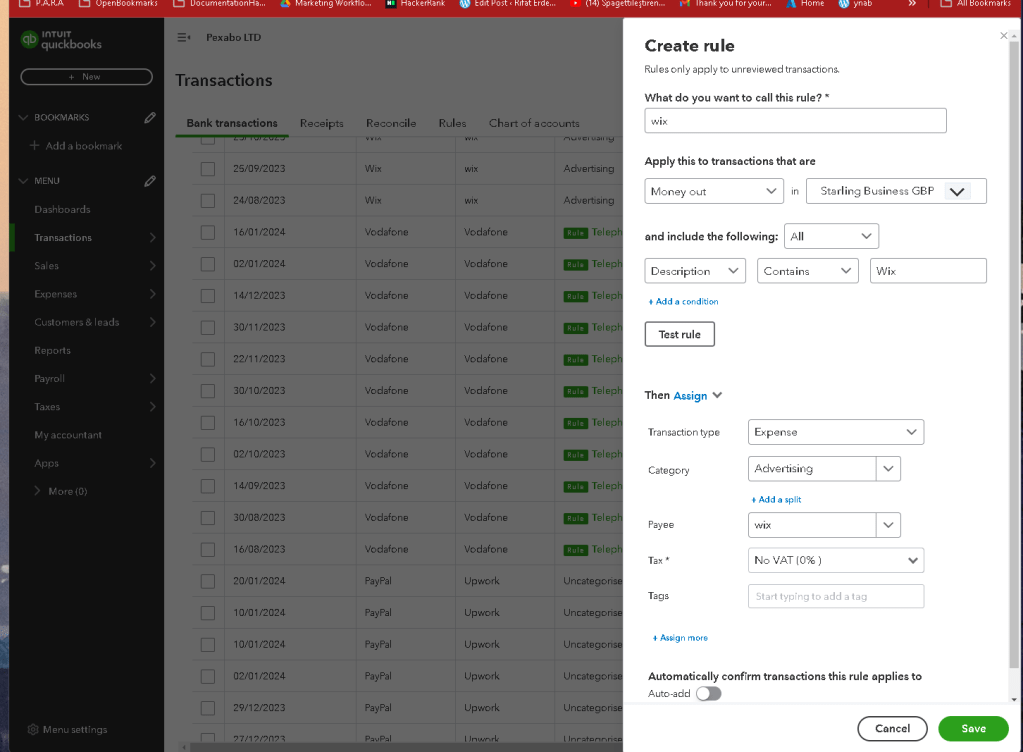The height and width of the screenshot is (752, 1023).
Task: Expand the Customers & leads sidebar chevron
Action: pos(152,322)
